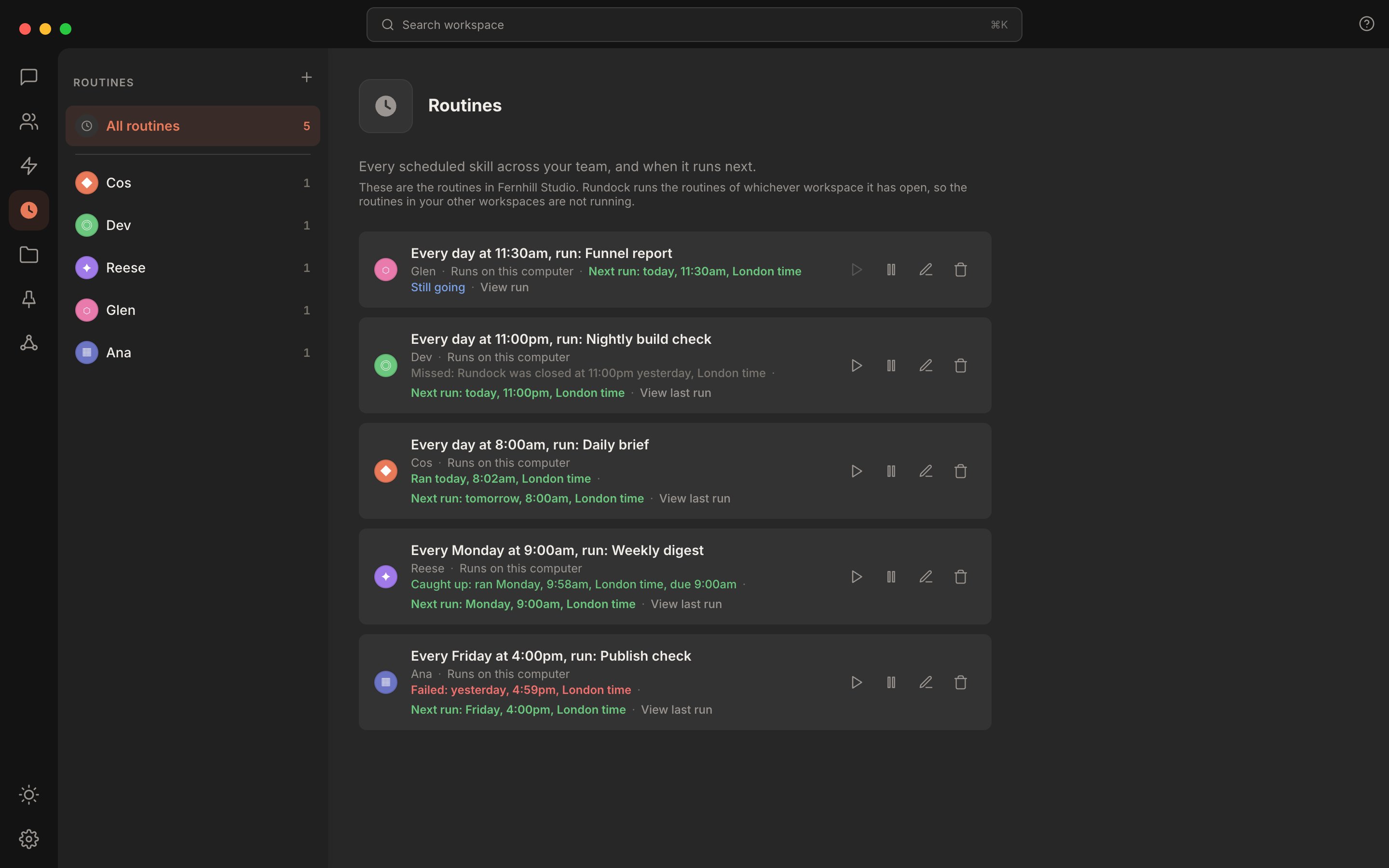Open the chat icon in the sidebar
The height and width of the screenshot is (868, 1389).
tap(29, 77)
